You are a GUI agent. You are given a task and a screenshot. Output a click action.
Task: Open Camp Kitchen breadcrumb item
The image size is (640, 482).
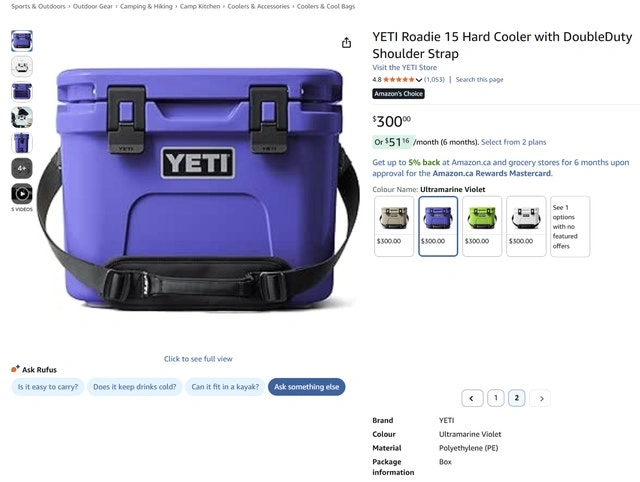(200, 7)
